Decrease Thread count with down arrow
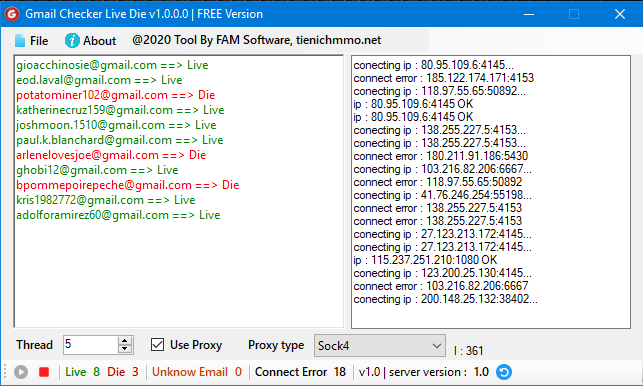 [x=125, y=349]
